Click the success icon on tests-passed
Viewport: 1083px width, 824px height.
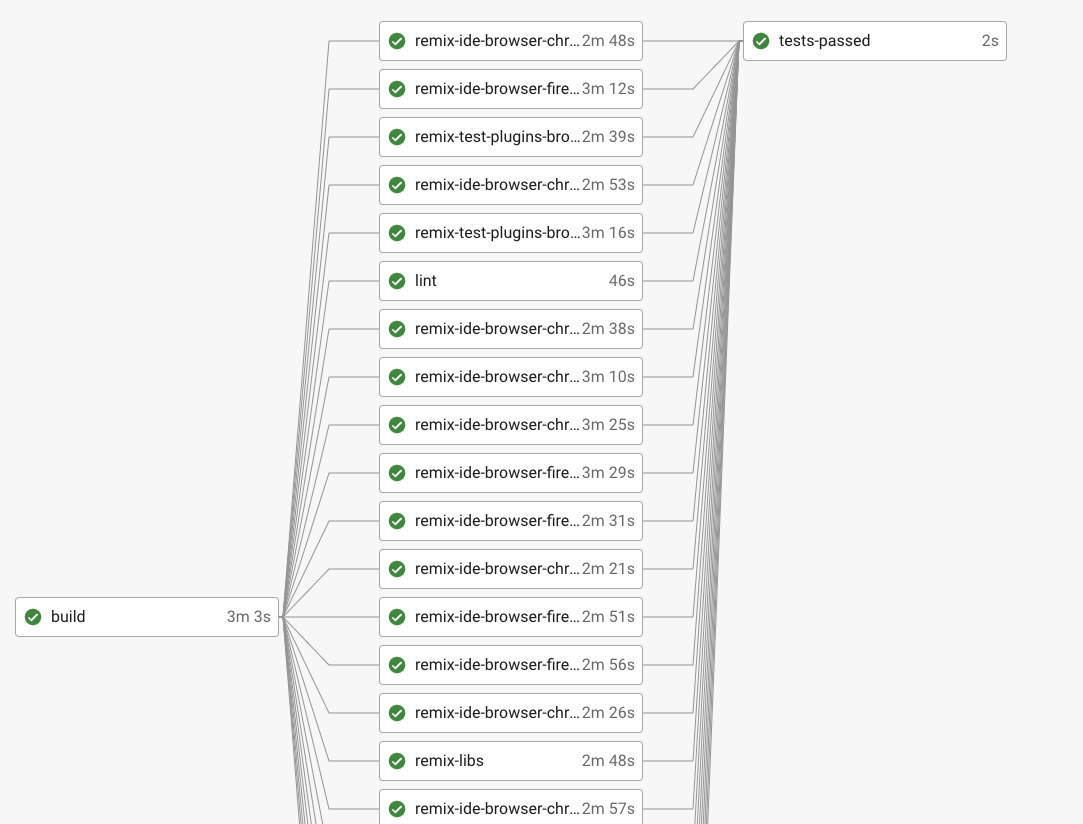coord(761,41)
